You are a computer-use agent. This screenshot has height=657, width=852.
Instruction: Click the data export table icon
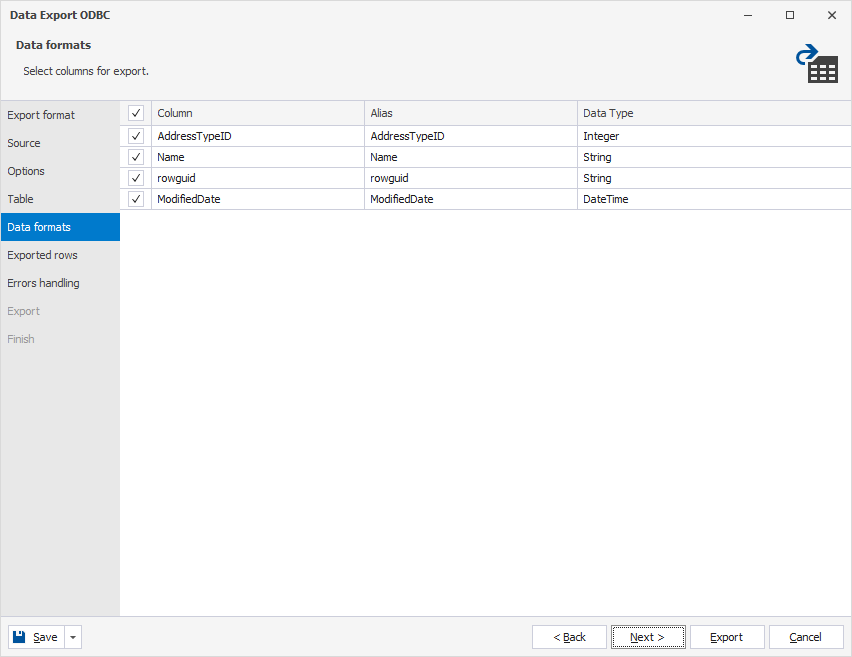817,63
